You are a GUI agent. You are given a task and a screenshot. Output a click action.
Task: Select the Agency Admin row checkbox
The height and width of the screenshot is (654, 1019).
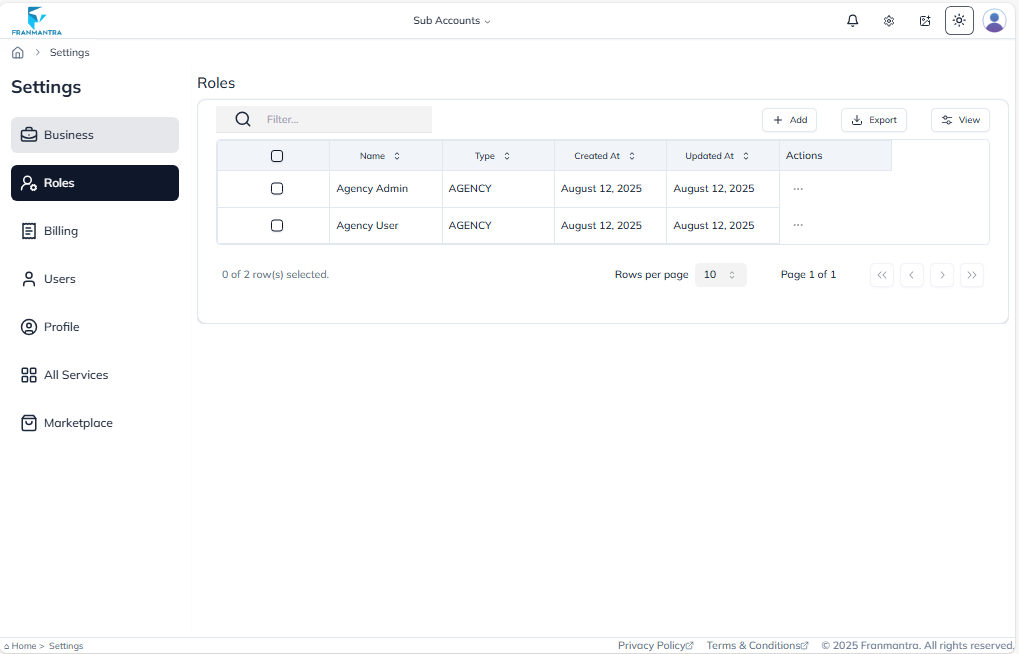point(277,188)
